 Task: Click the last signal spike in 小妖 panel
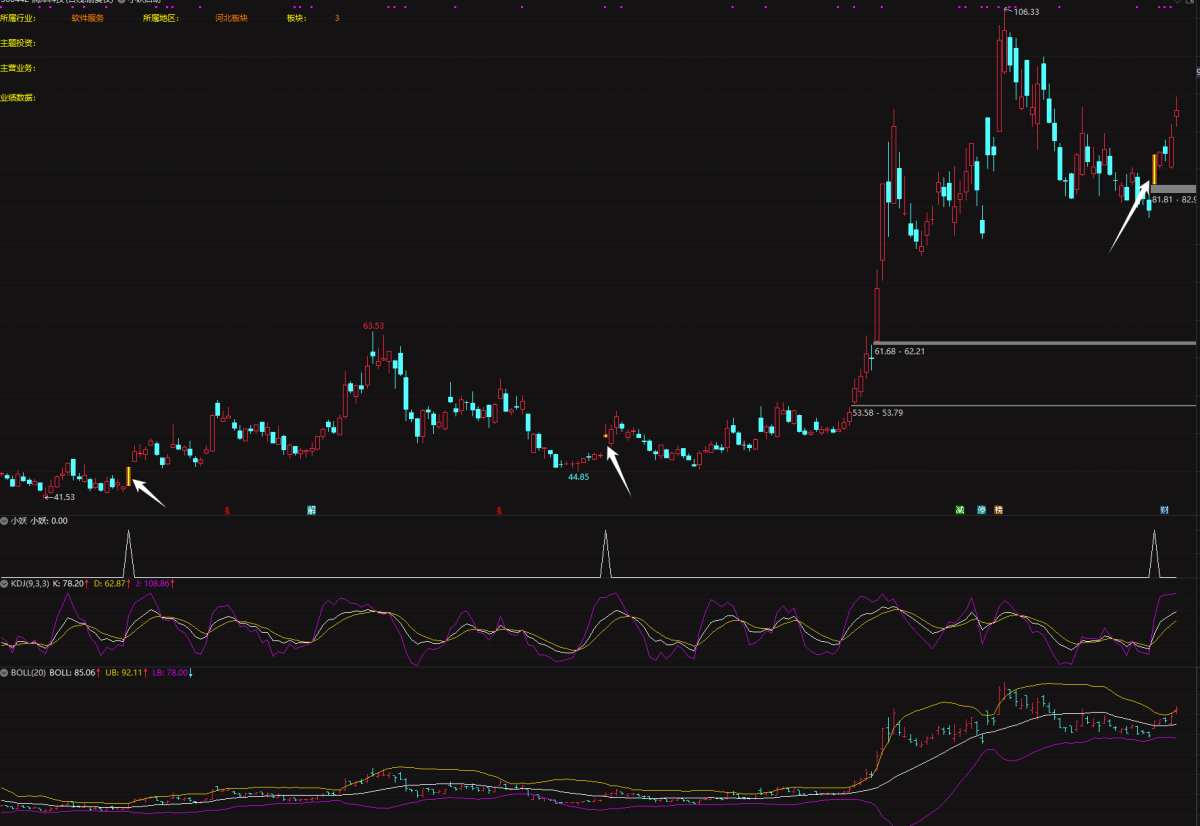1154,554
